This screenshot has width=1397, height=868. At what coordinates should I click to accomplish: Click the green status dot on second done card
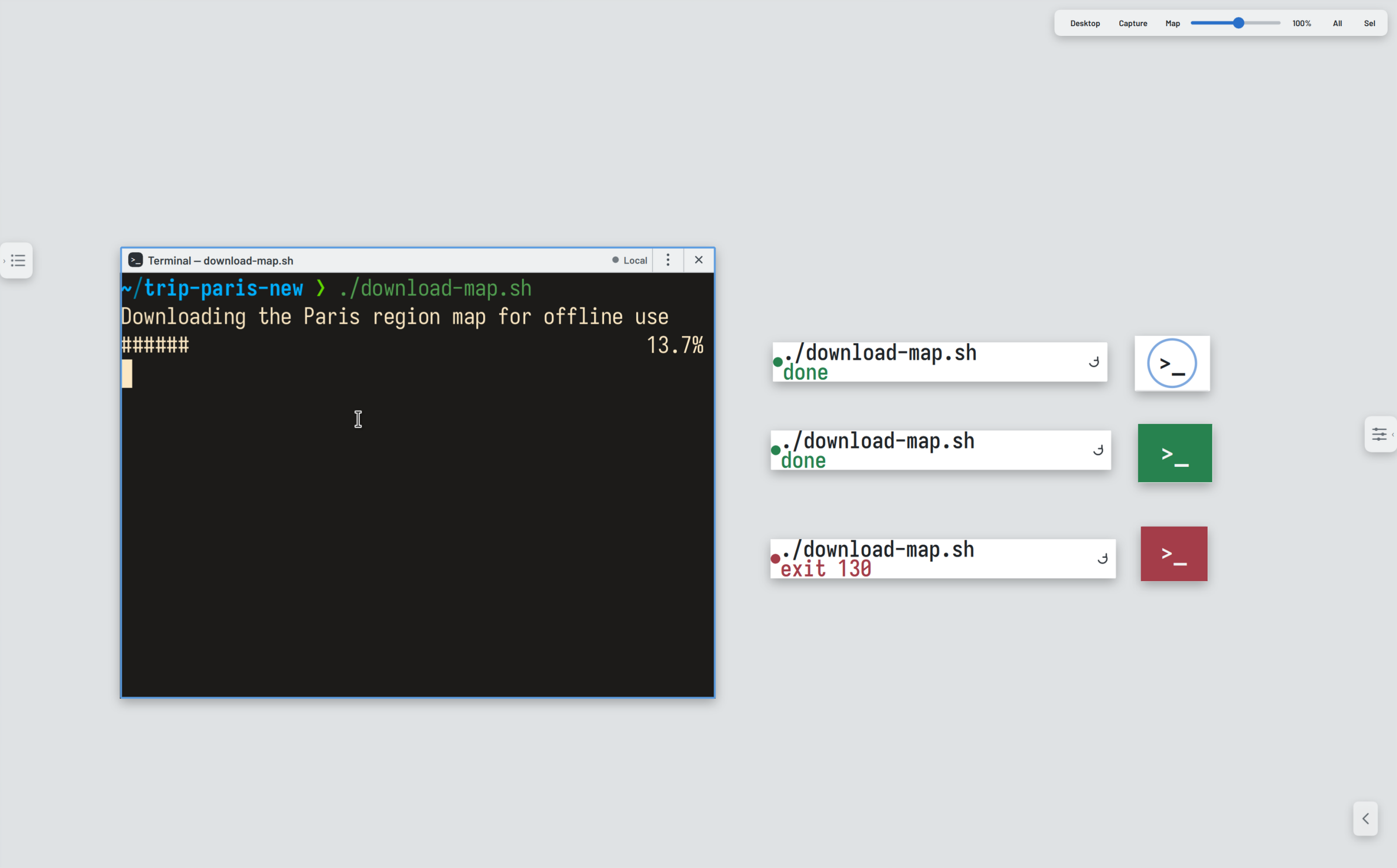[775, 450]
